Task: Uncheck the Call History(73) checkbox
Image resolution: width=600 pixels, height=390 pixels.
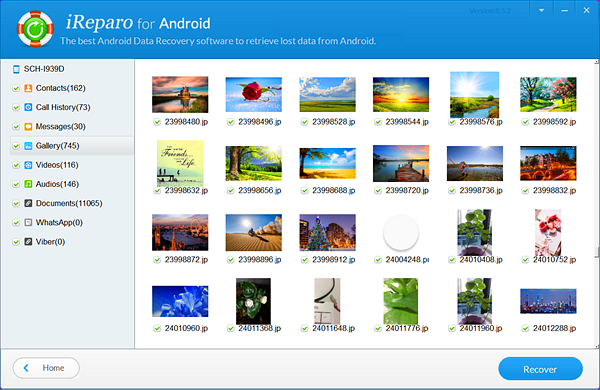Action: pos(16,108)
